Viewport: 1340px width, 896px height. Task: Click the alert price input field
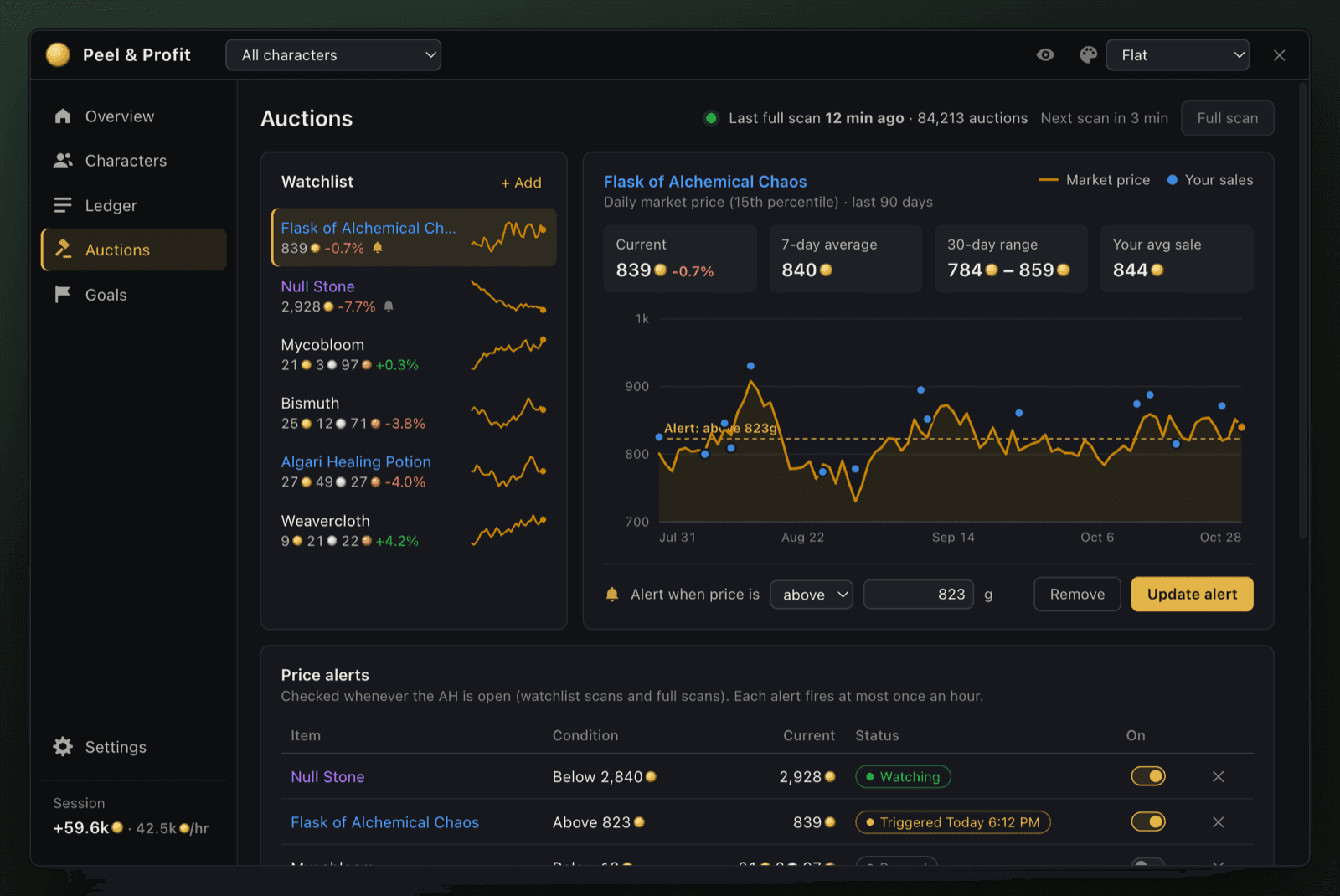pos(919,595)
